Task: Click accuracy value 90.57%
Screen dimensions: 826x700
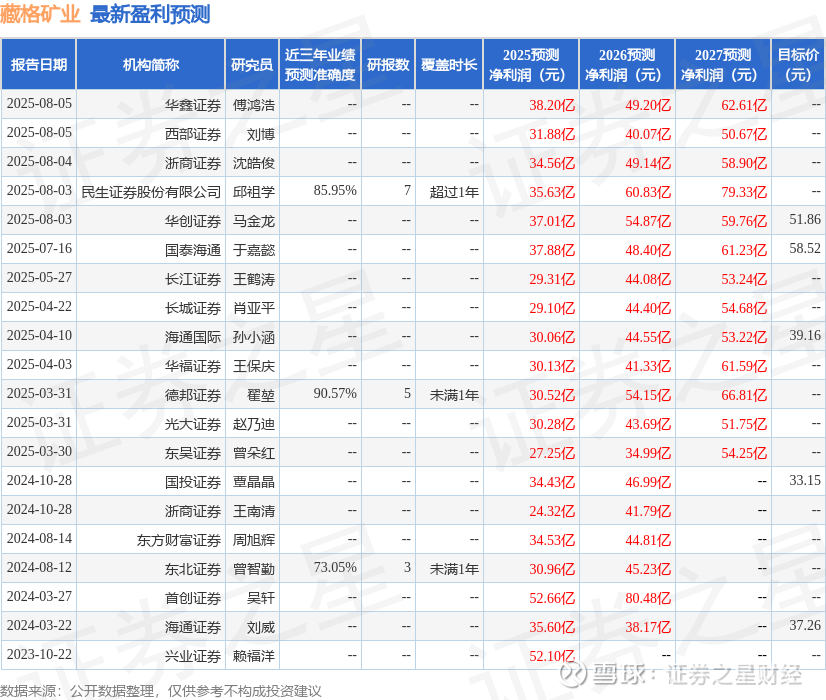Action: 335,393
